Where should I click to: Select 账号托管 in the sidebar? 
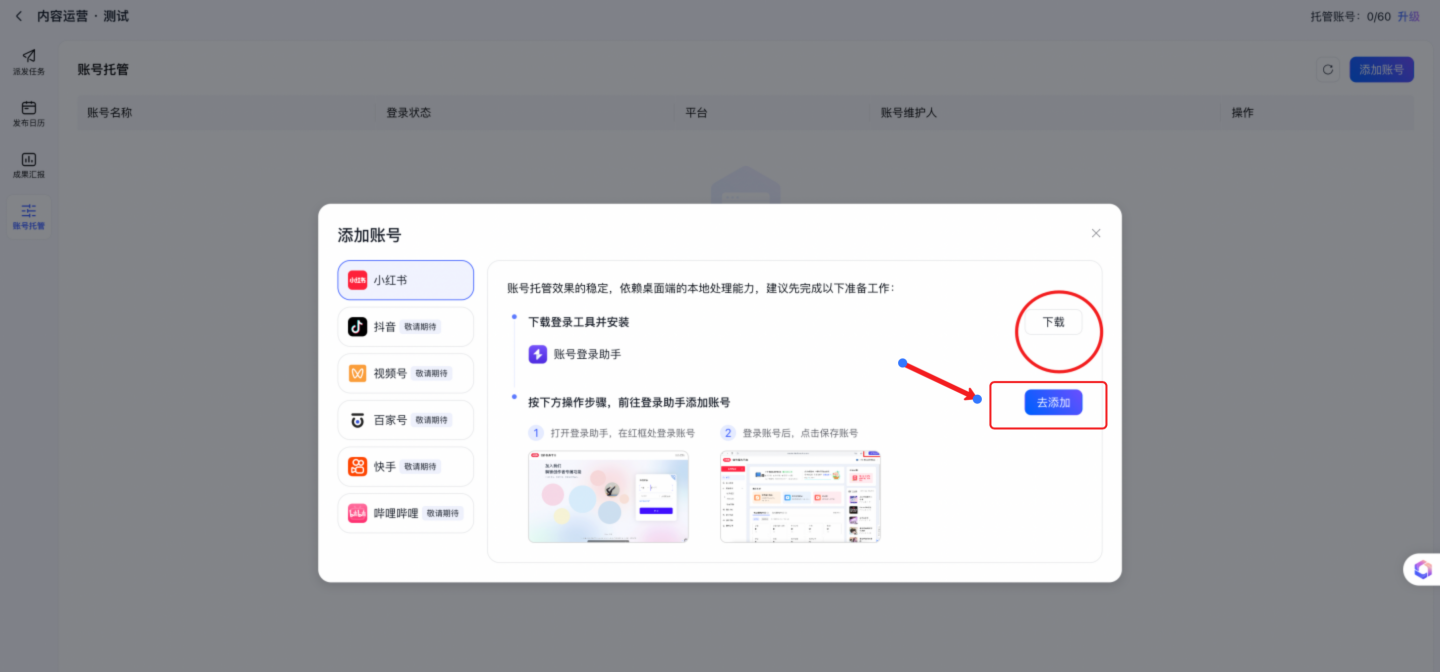coord(29,217)
